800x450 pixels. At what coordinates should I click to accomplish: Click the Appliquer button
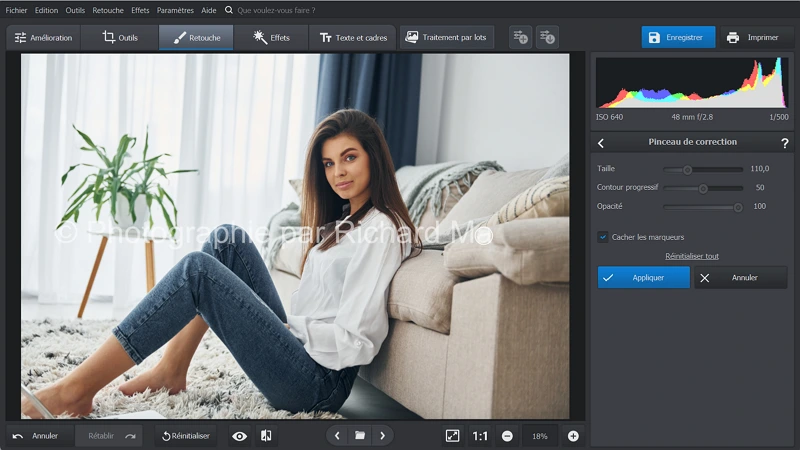tap(644, 277)
